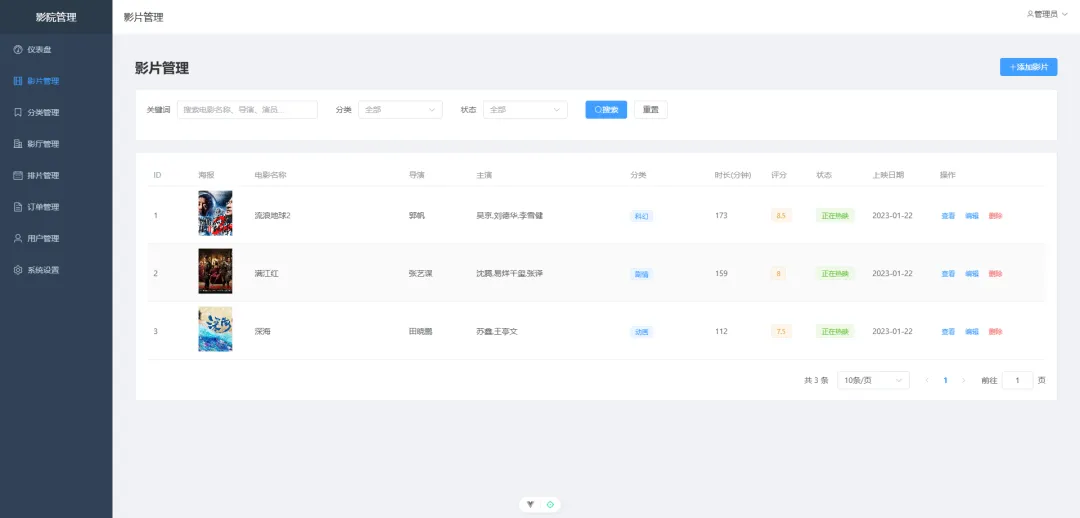The width and height of the screenshot is (1080, 518).
Task: Click 查看 for 满江红
Action: click(948, 273)
